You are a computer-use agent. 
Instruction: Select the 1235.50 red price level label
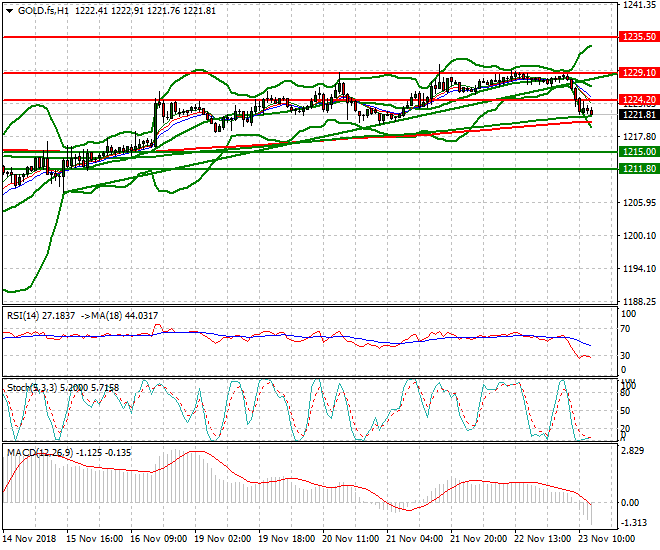(x=639, y=37)
